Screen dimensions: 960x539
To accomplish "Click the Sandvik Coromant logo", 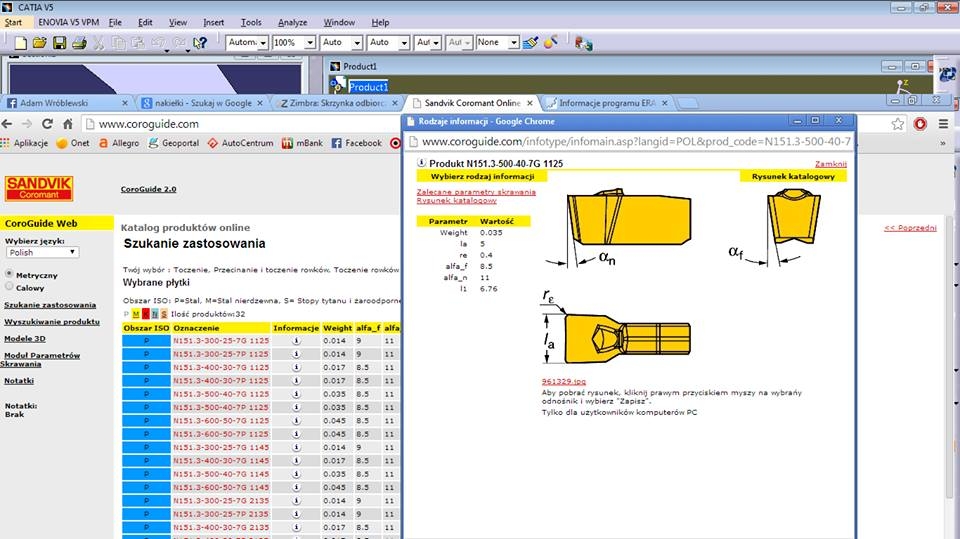I will tap(39, 188).
